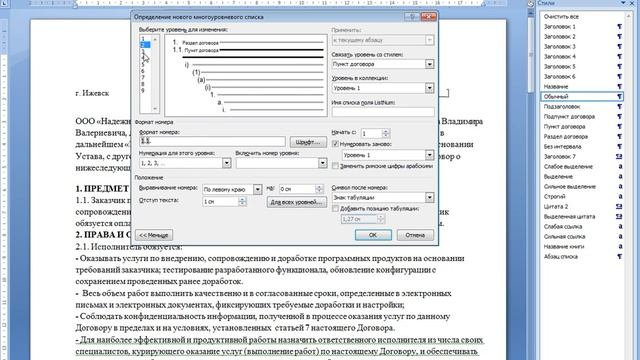Open the Styles pane options arrow
Viewport: 640px width, 360px height.
[x=623, y=3]
